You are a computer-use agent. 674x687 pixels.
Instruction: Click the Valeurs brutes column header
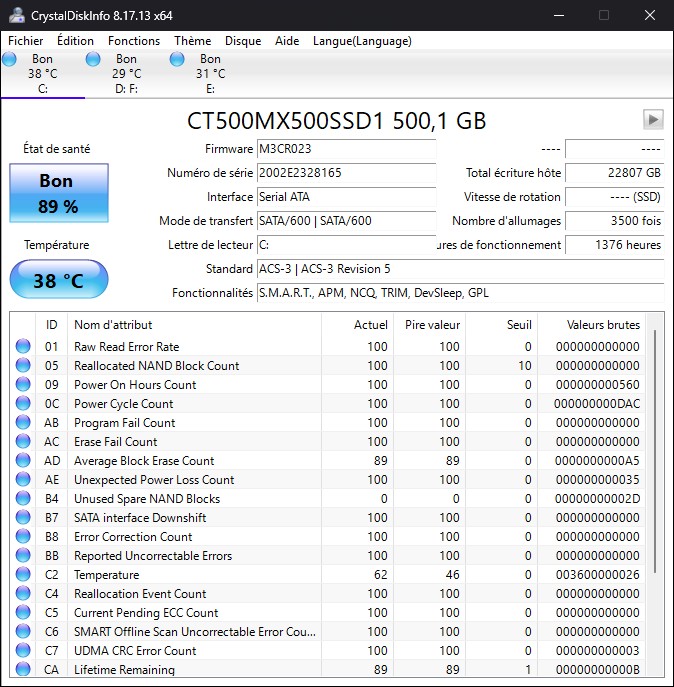[592, 325]
